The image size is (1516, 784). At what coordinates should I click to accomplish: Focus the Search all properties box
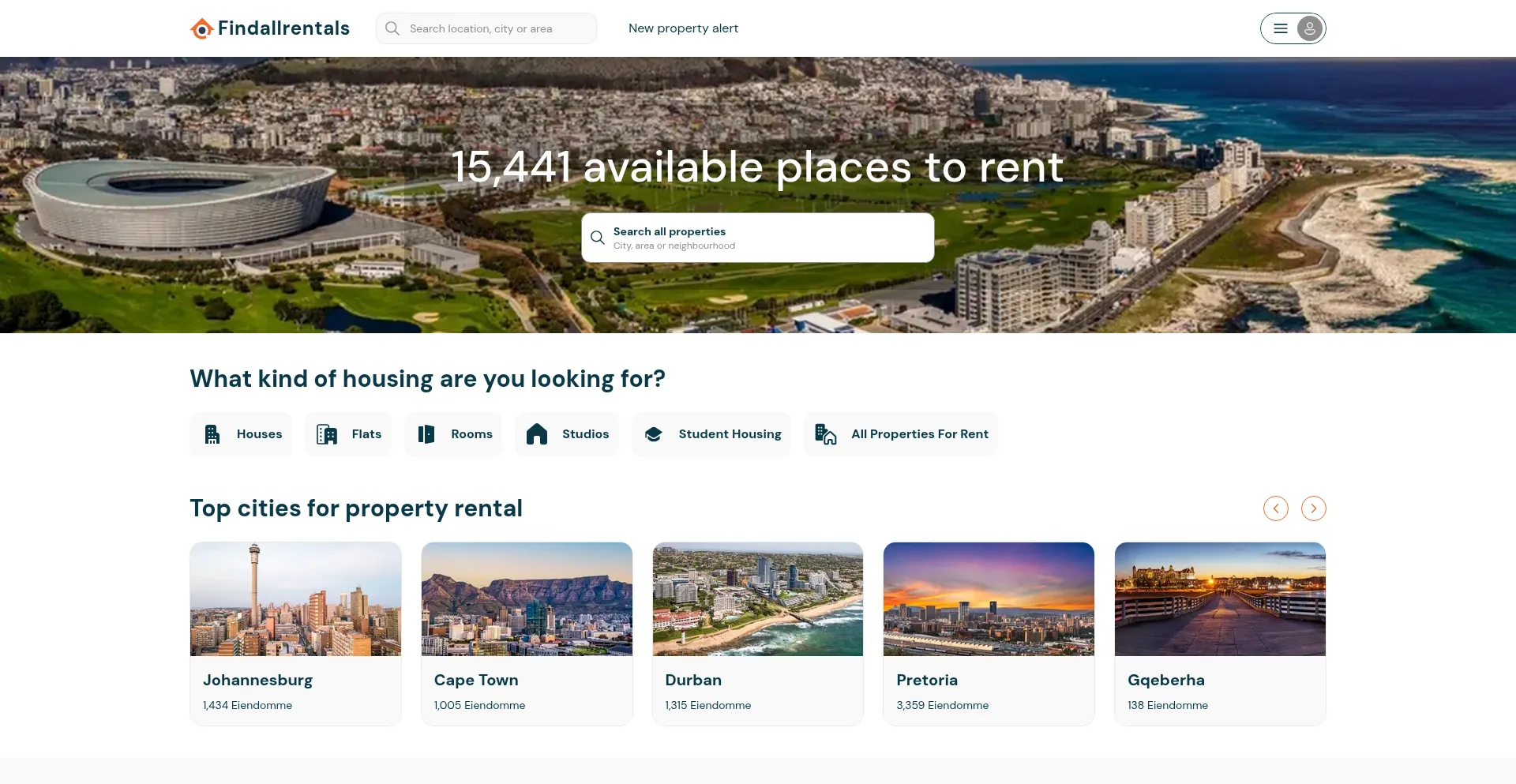(758, 238)
